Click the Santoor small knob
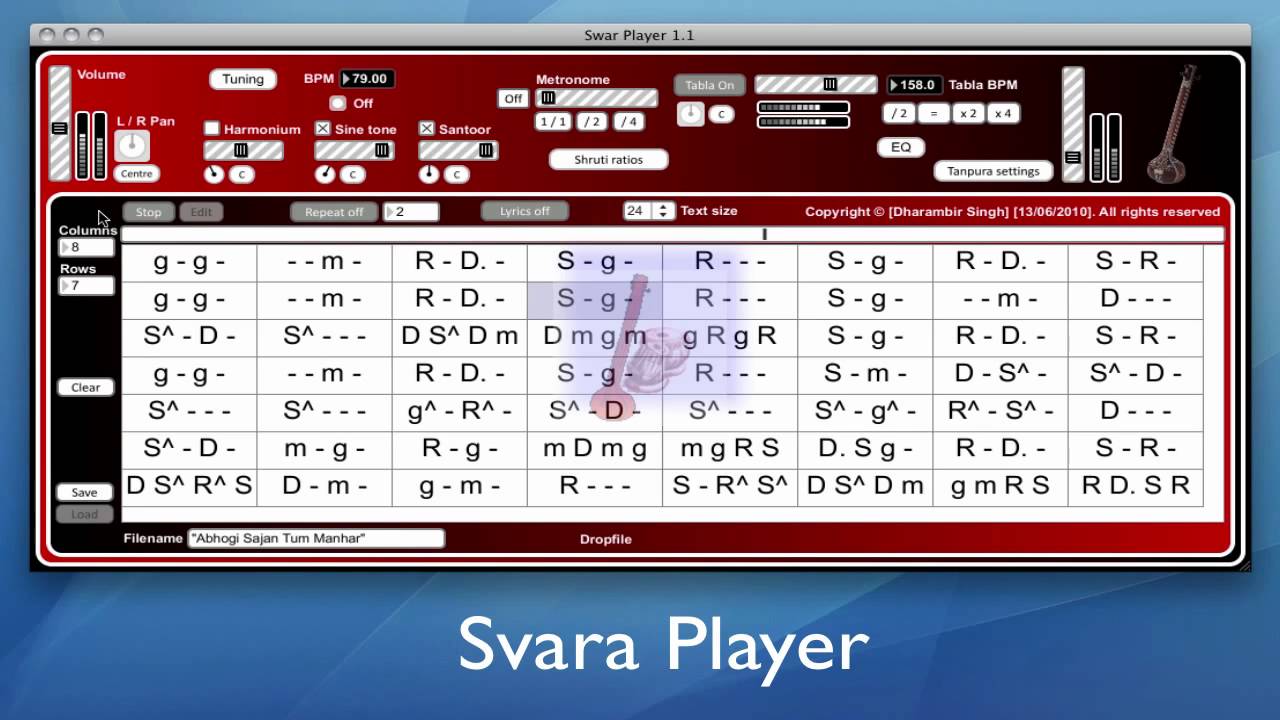 pyautogui.click(x=428, y=174)
